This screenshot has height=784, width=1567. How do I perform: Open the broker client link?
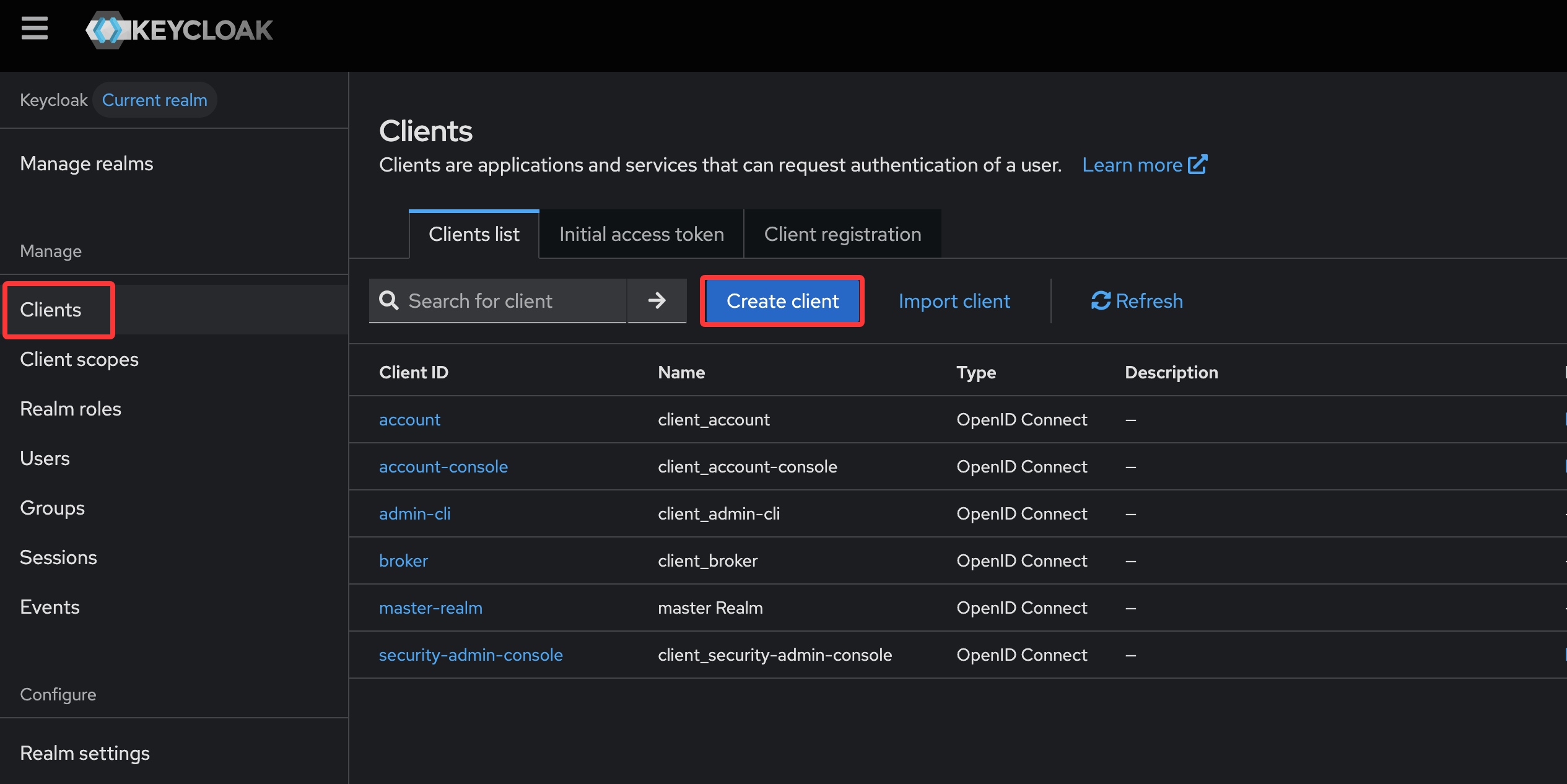click(403, 560)
